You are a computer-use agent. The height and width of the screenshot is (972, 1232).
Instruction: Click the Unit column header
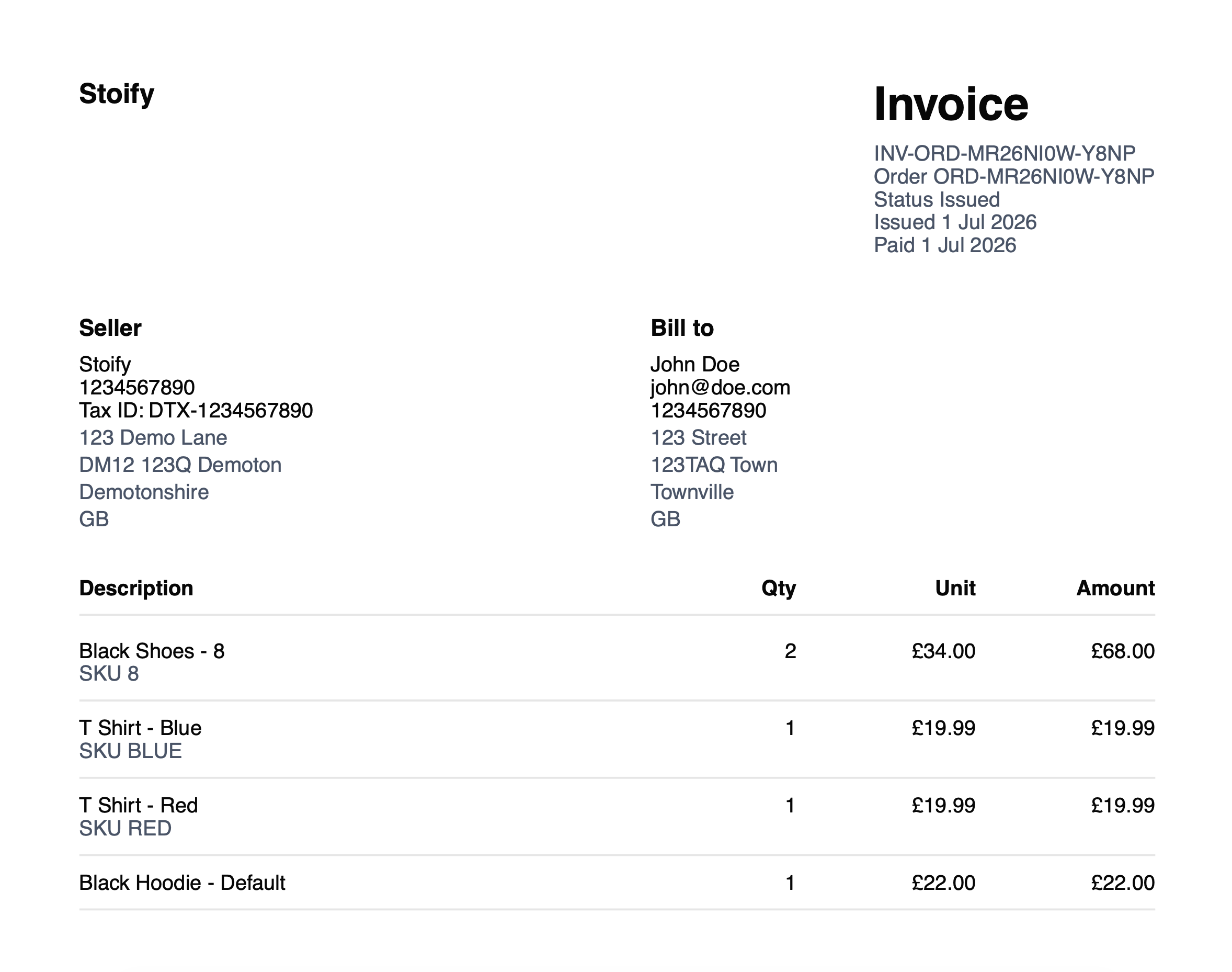(955, 589)
